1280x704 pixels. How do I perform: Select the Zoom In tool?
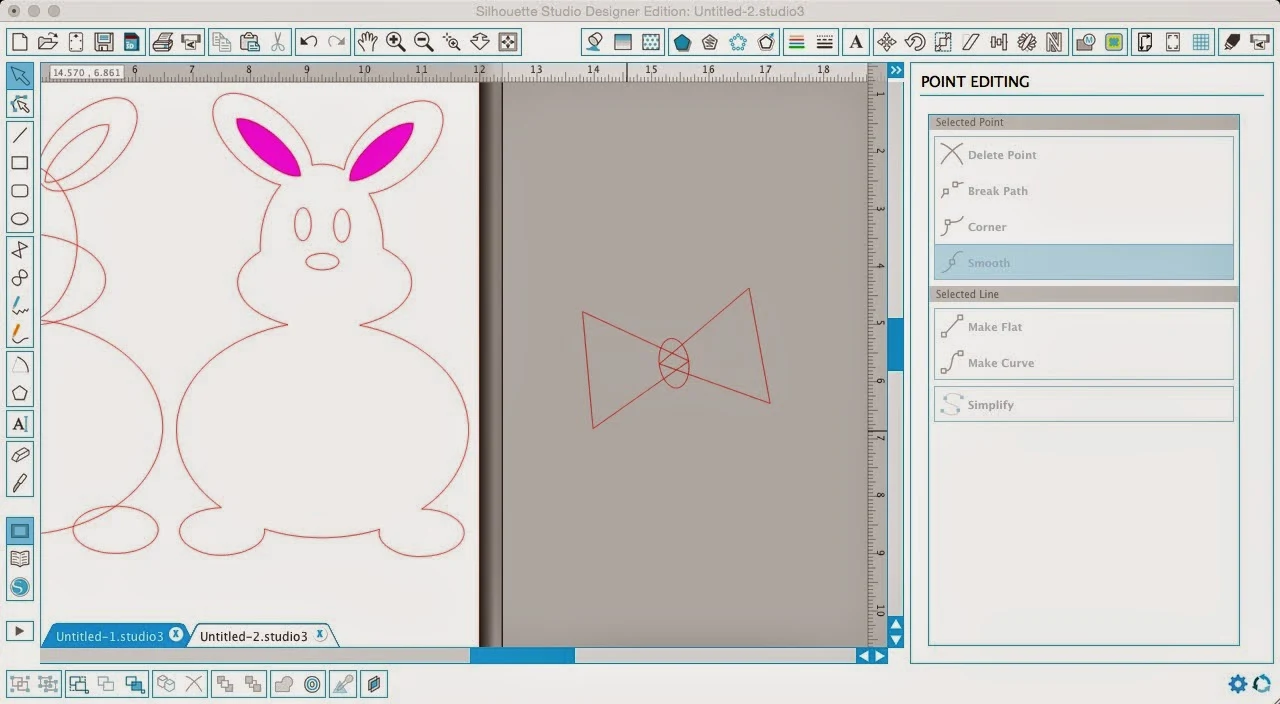click(x=395, y=41)
